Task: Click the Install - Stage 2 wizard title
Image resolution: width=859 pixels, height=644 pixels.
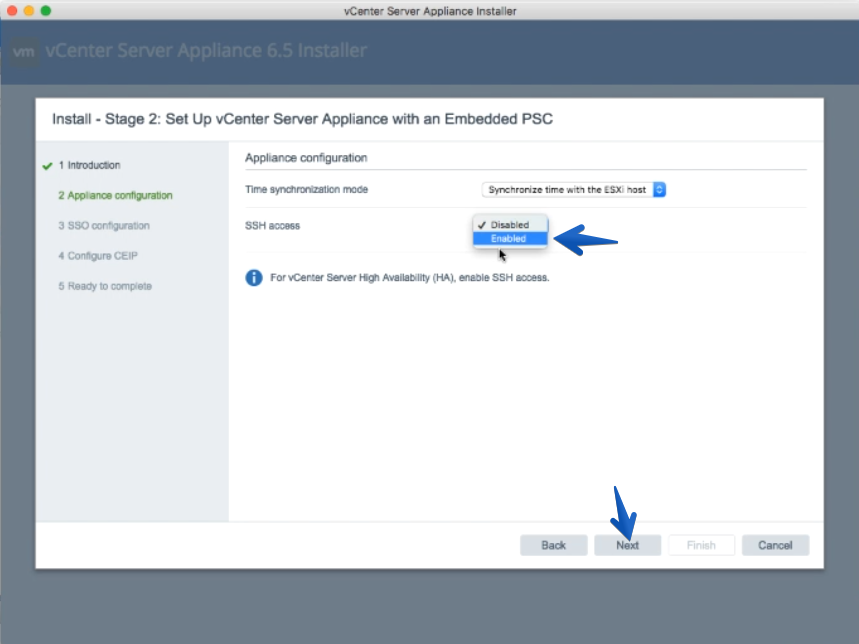Action: click(302, 119)
